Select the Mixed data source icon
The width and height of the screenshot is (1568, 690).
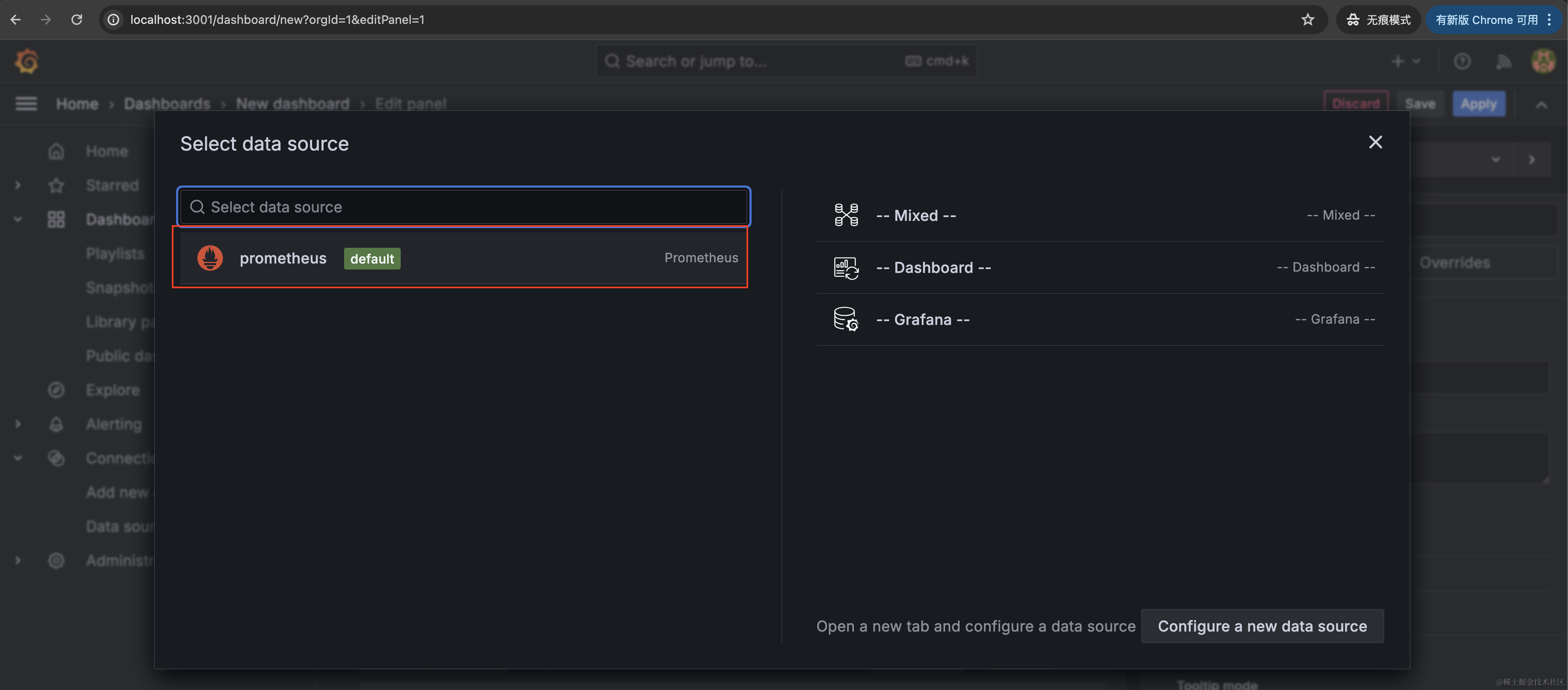coord(846,216)
